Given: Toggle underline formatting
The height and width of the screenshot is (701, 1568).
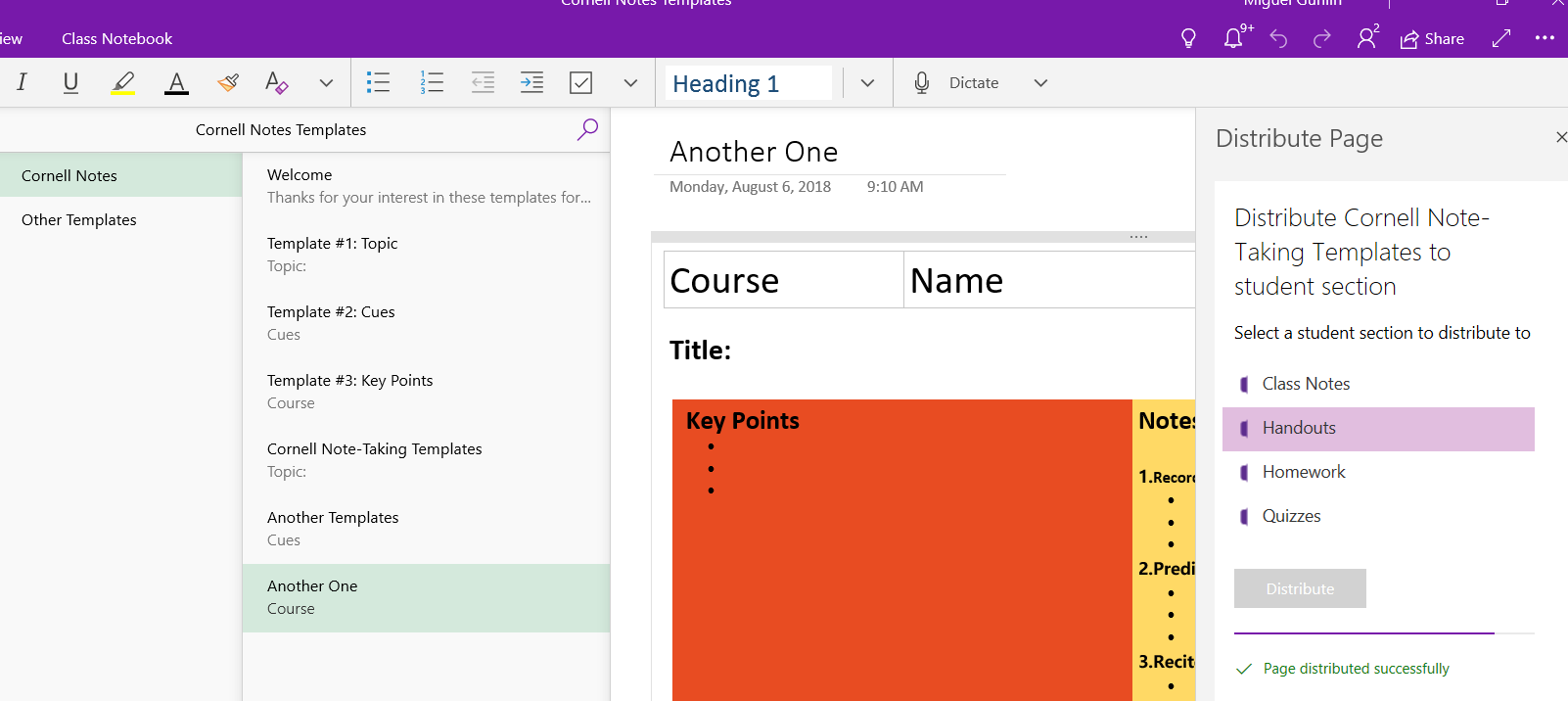Looking at the screenshot, I should pyautogui.click(x=70, y=82).
